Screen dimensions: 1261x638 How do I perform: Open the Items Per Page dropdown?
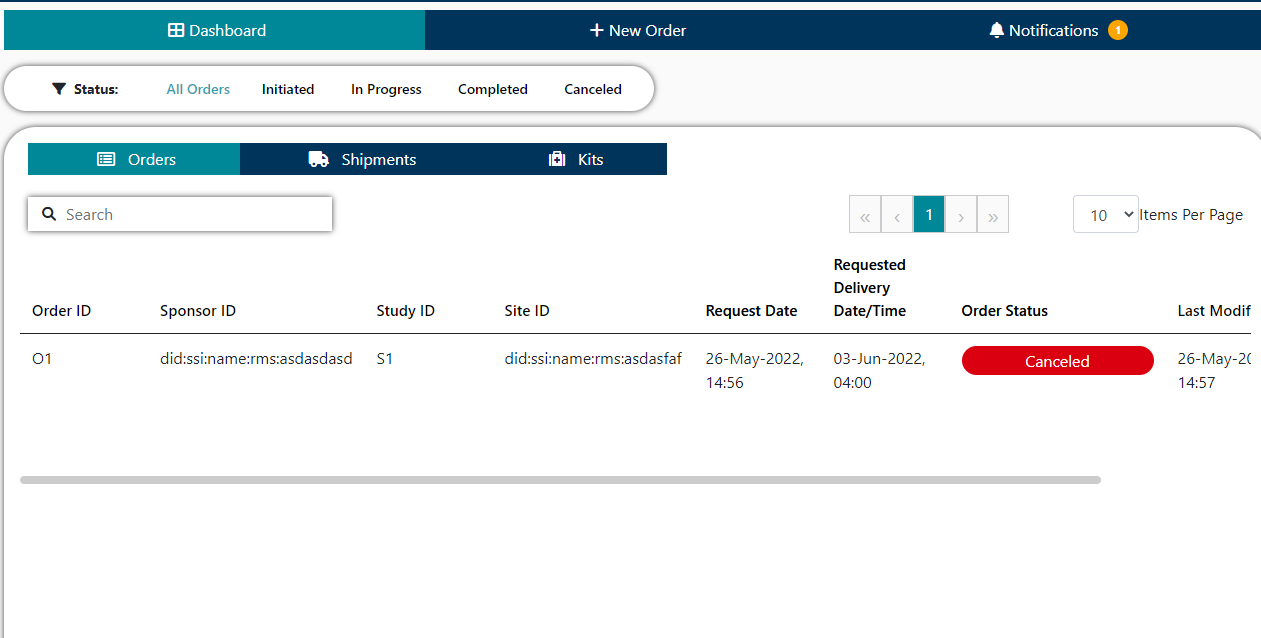point(1105,214)
